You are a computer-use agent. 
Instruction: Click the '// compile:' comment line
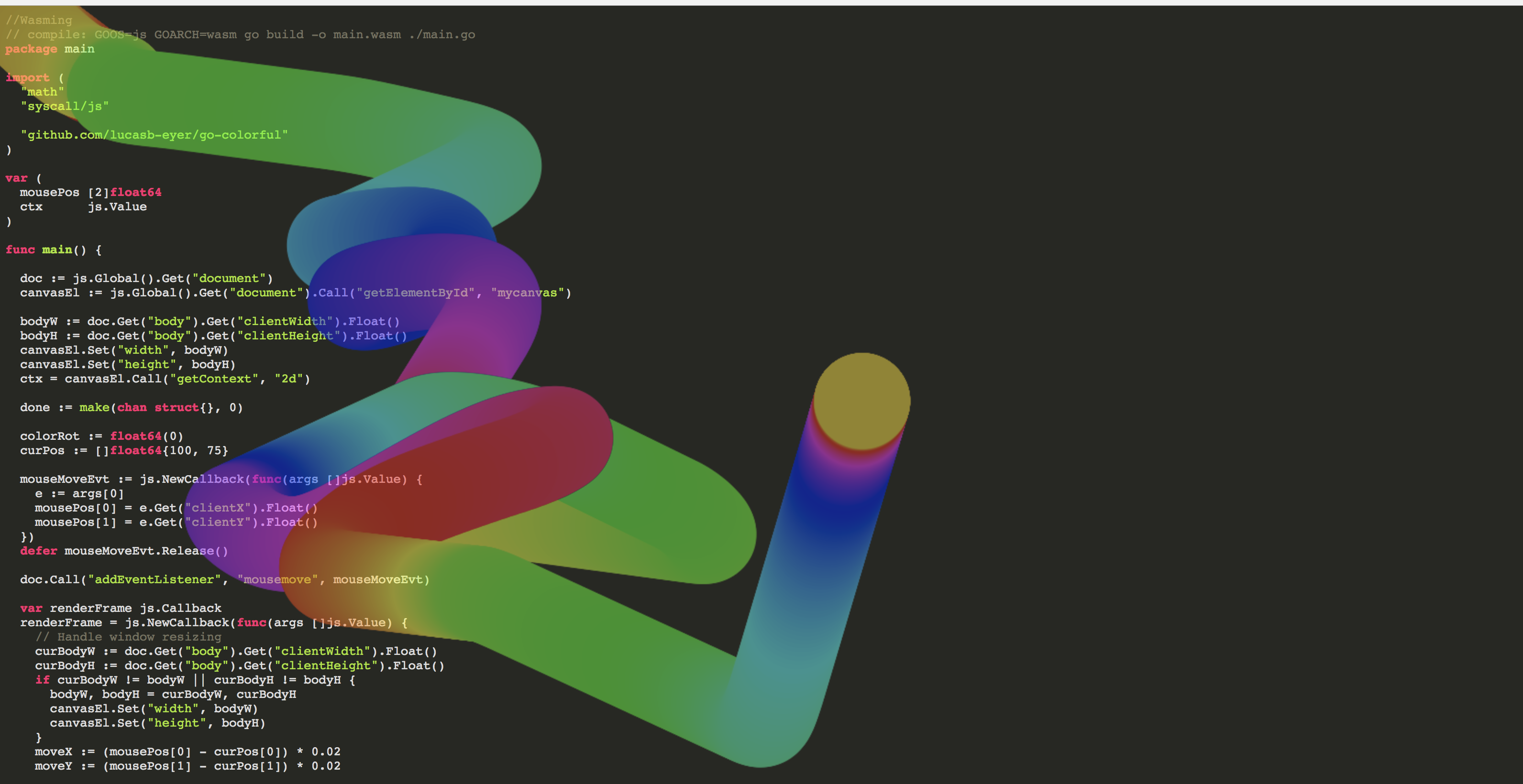240,34
